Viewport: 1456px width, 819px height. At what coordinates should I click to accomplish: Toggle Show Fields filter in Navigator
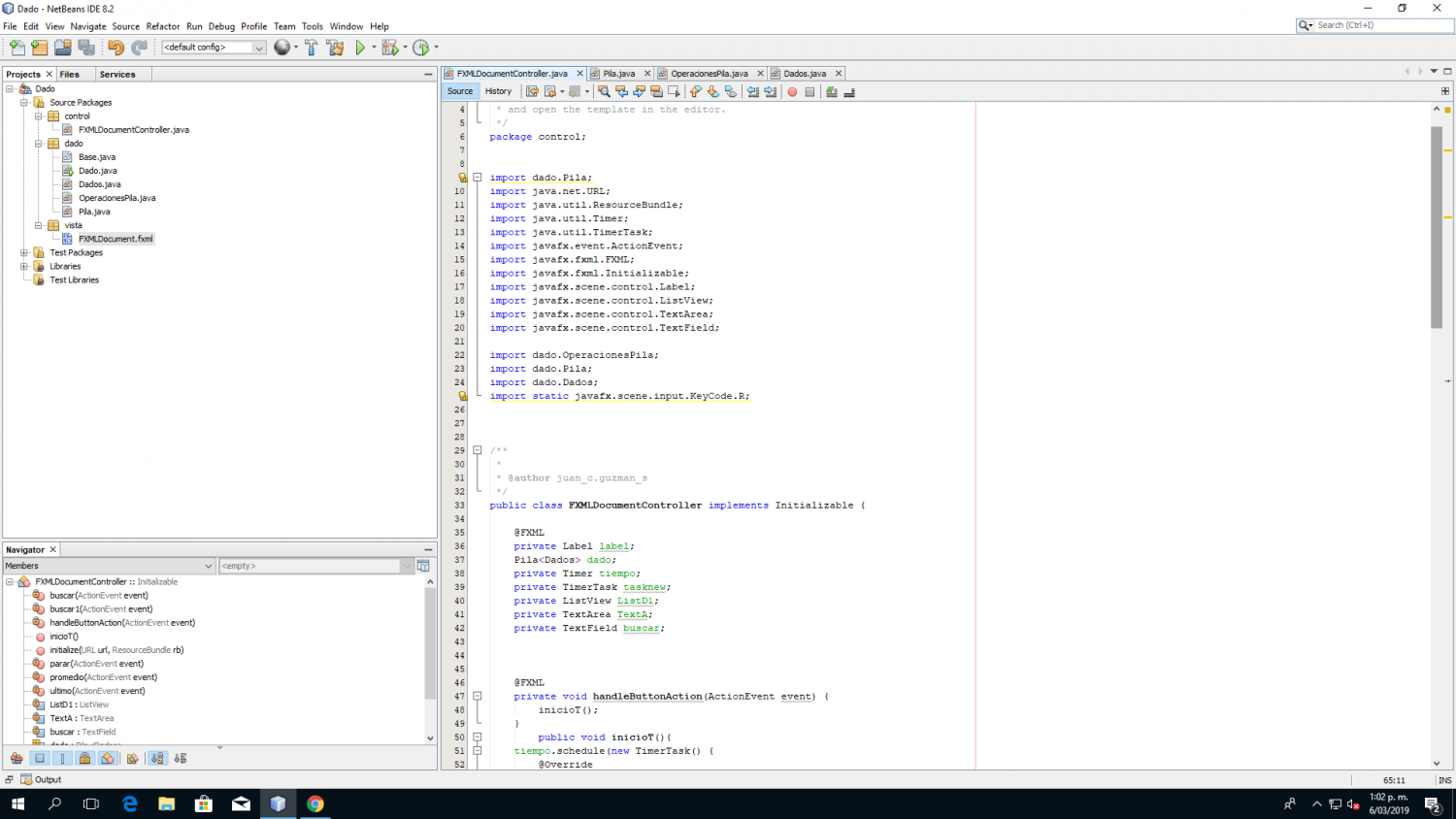[40, 759]
